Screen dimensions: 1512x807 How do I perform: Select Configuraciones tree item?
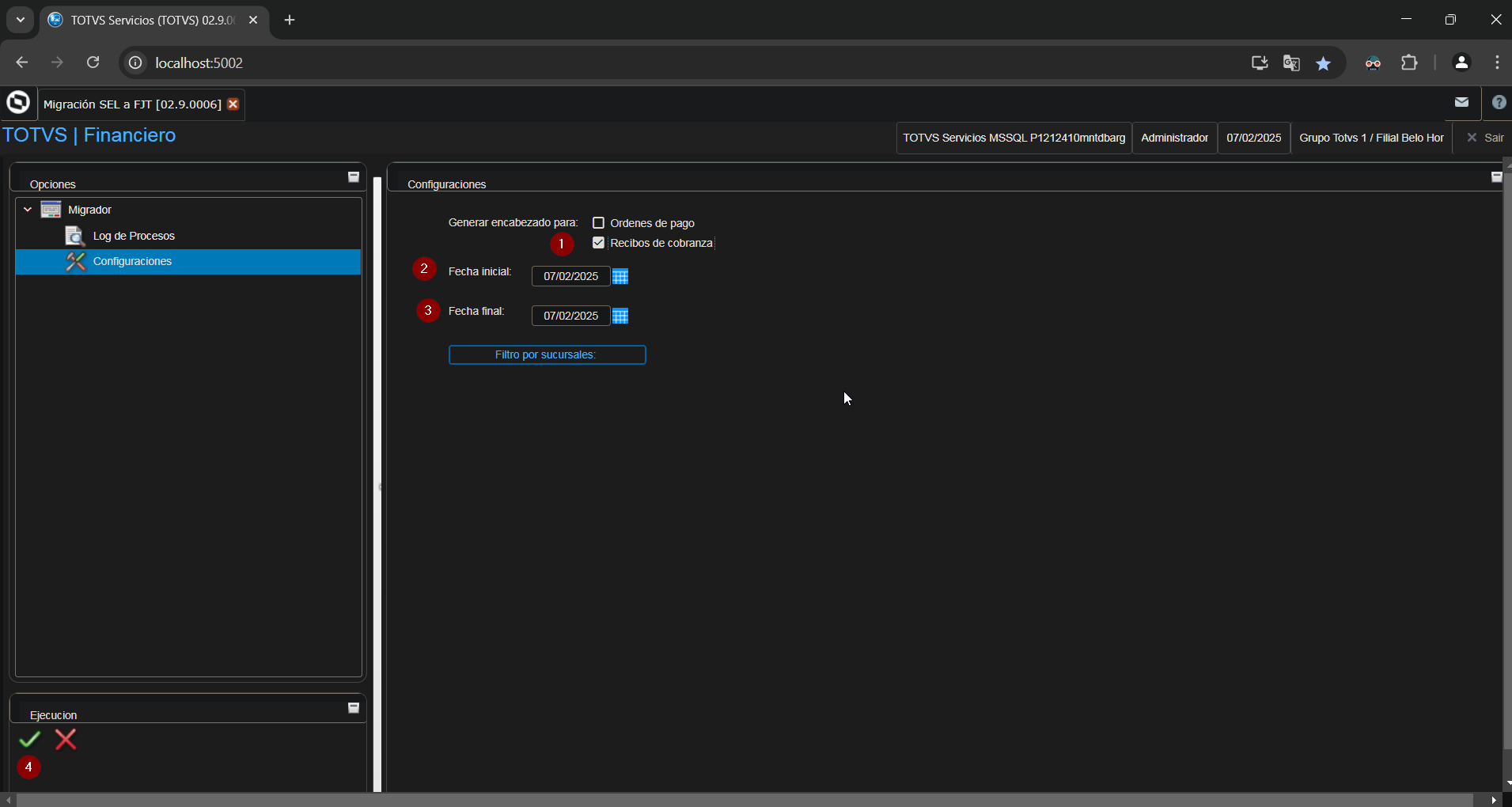point(188,262)
